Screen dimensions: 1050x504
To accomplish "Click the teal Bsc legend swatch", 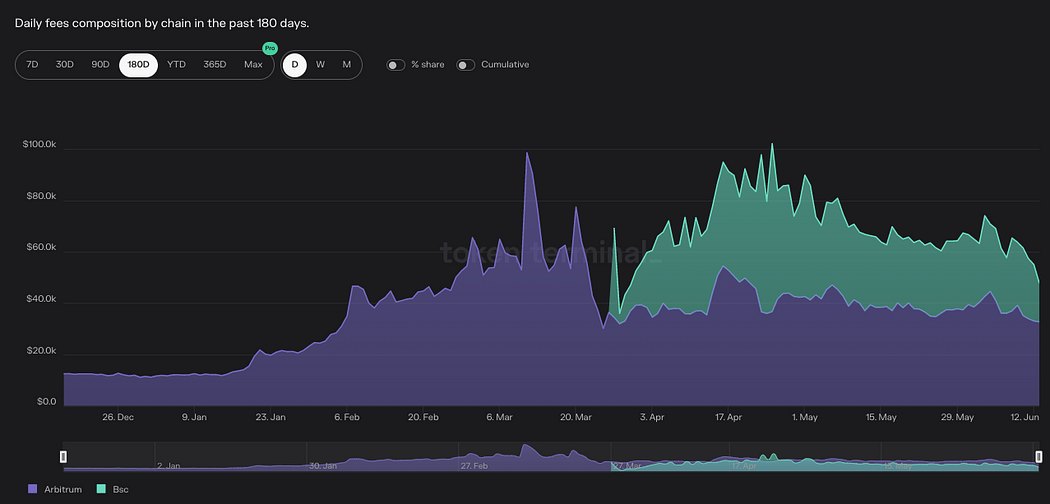I will (x=101, y=489).
